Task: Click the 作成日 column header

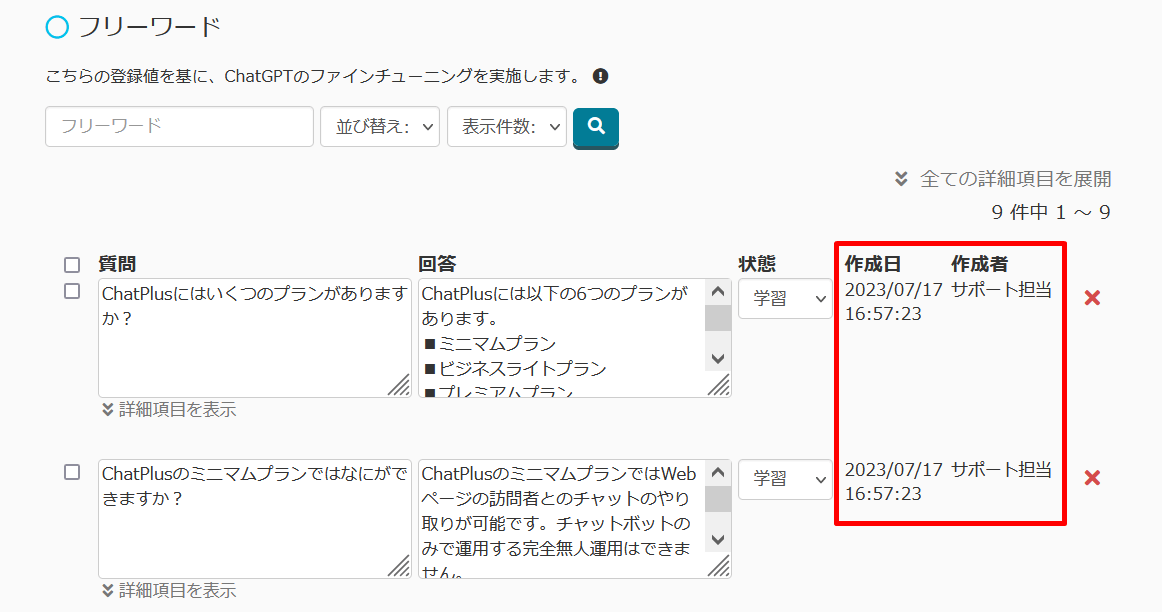Action: tap(873, 264)
